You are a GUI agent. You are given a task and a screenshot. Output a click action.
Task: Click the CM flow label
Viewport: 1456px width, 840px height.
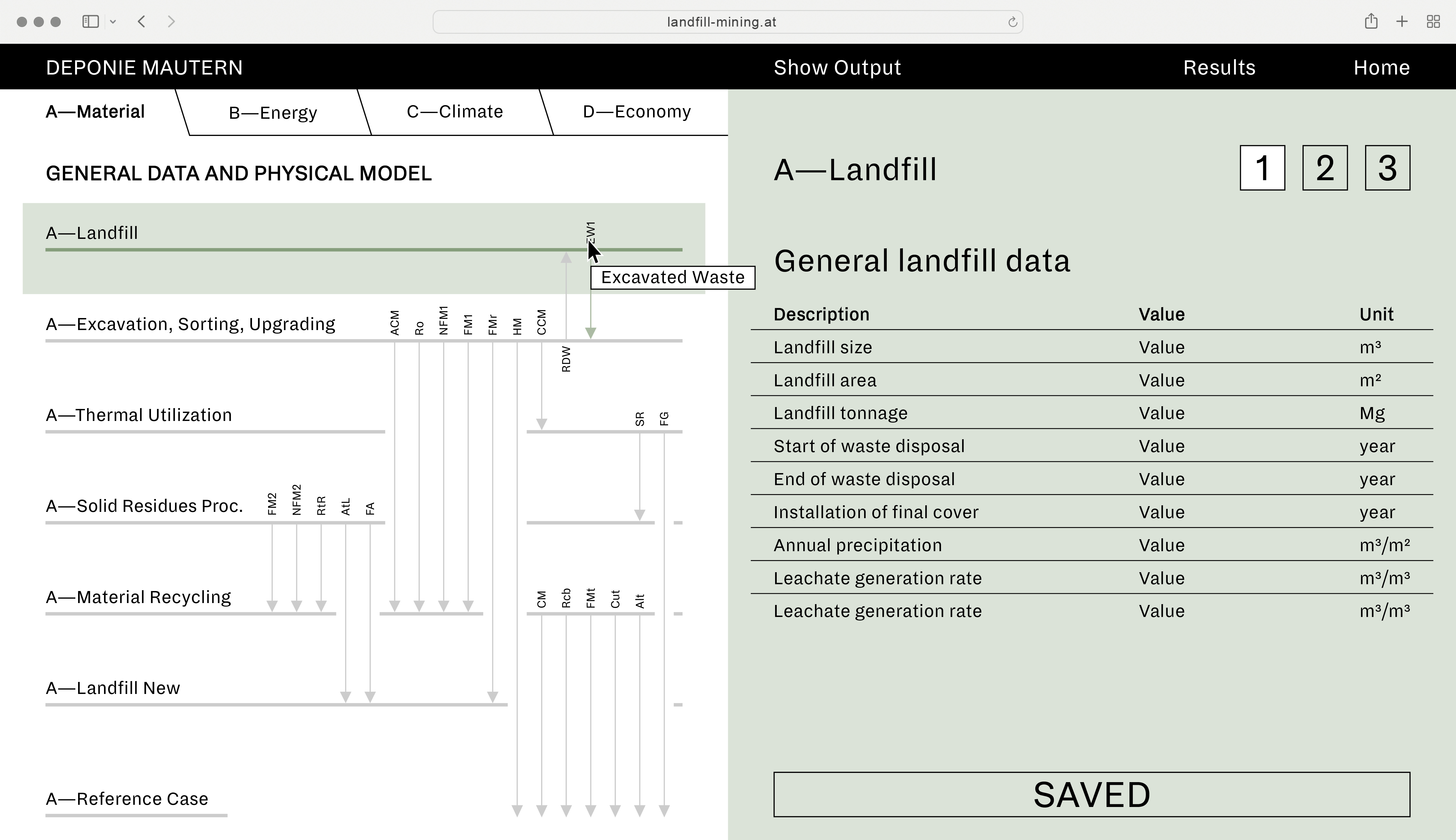[542, 599]
